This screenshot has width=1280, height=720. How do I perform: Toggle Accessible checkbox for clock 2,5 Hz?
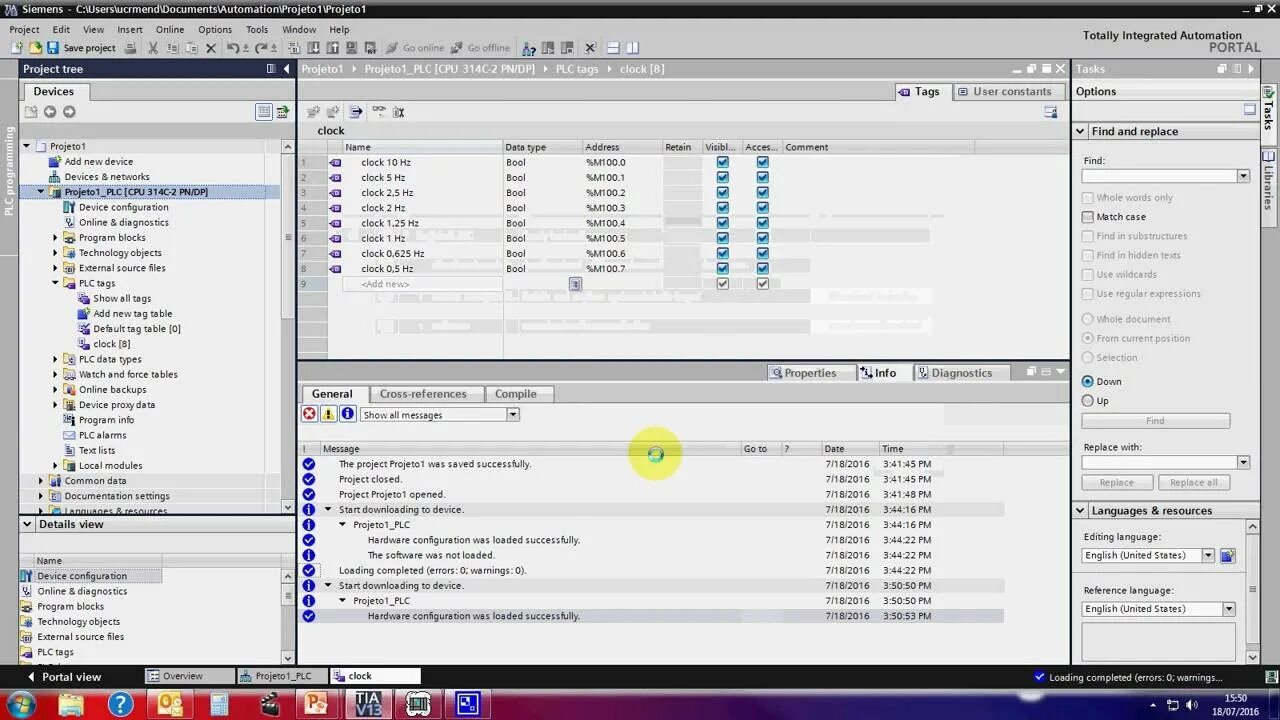pyautogui.click(x=763, y=192)
